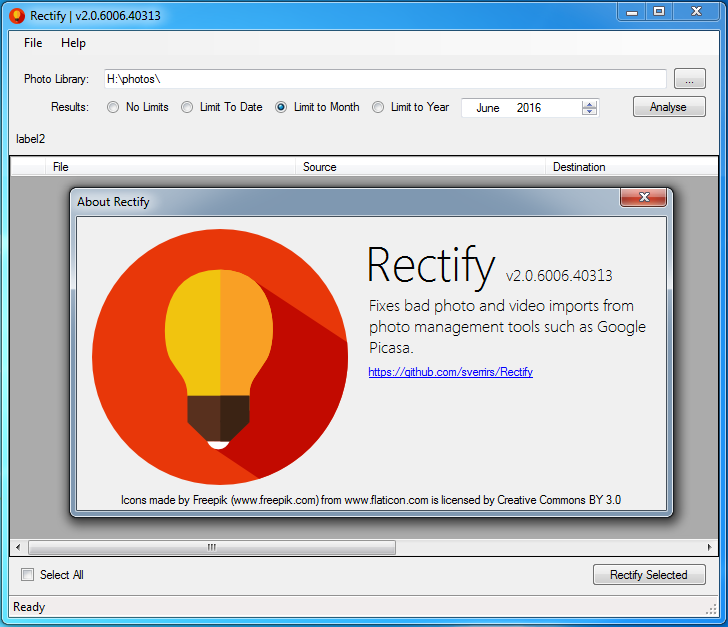Click June in the date picker
This screenshot has width=728, height=627.
point(488,108)
